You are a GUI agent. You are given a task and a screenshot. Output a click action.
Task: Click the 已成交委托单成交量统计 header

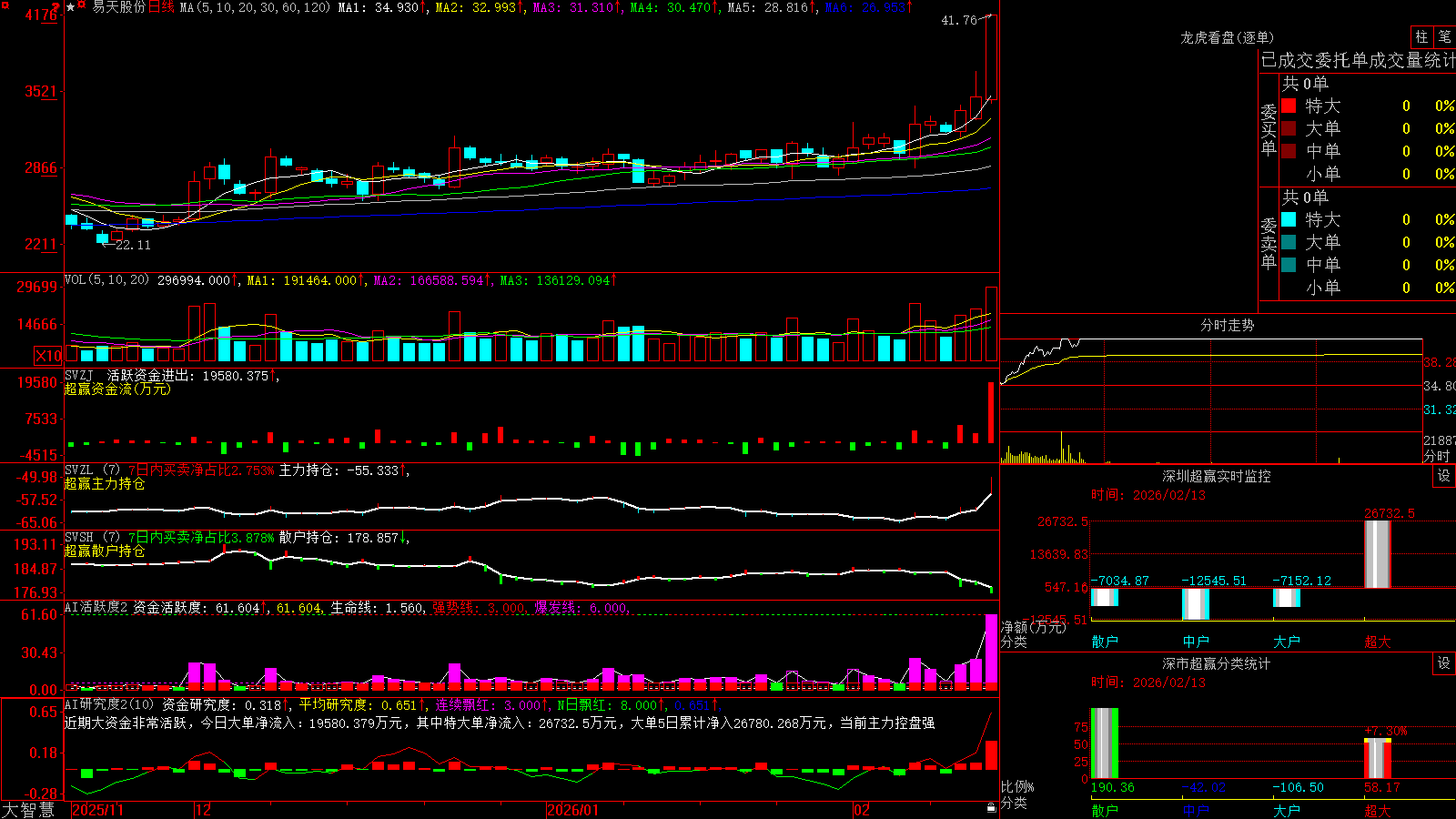(x=1358, y=60)
